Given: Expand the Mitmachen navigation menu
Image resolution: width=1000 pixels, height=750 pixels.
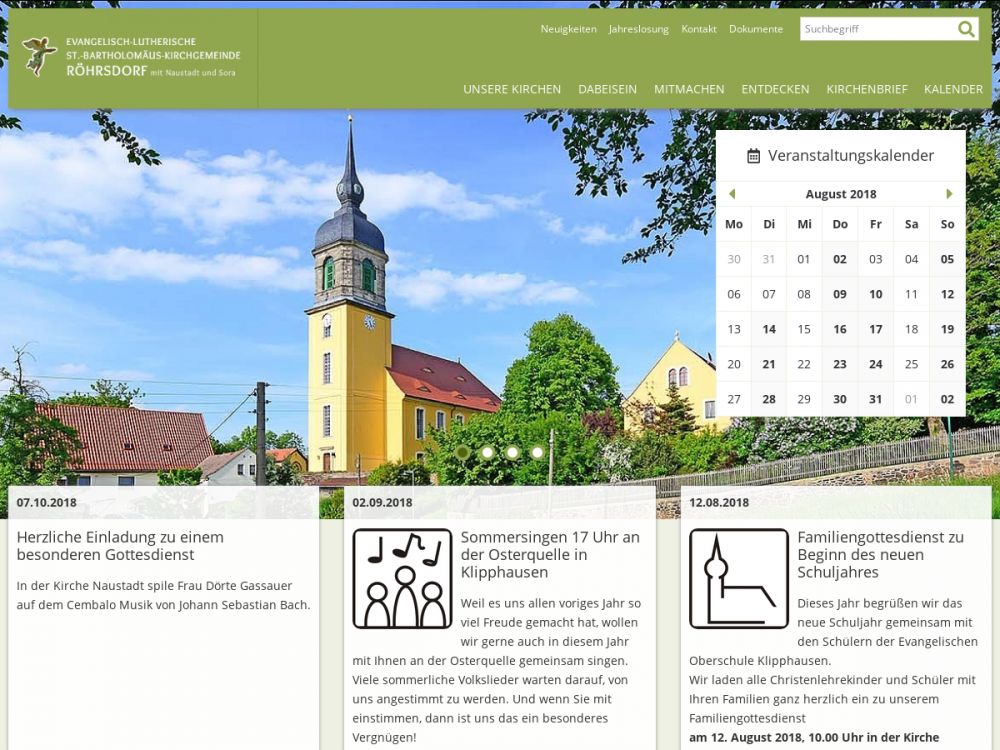Looking at the screenshot, I should point(689,89).
